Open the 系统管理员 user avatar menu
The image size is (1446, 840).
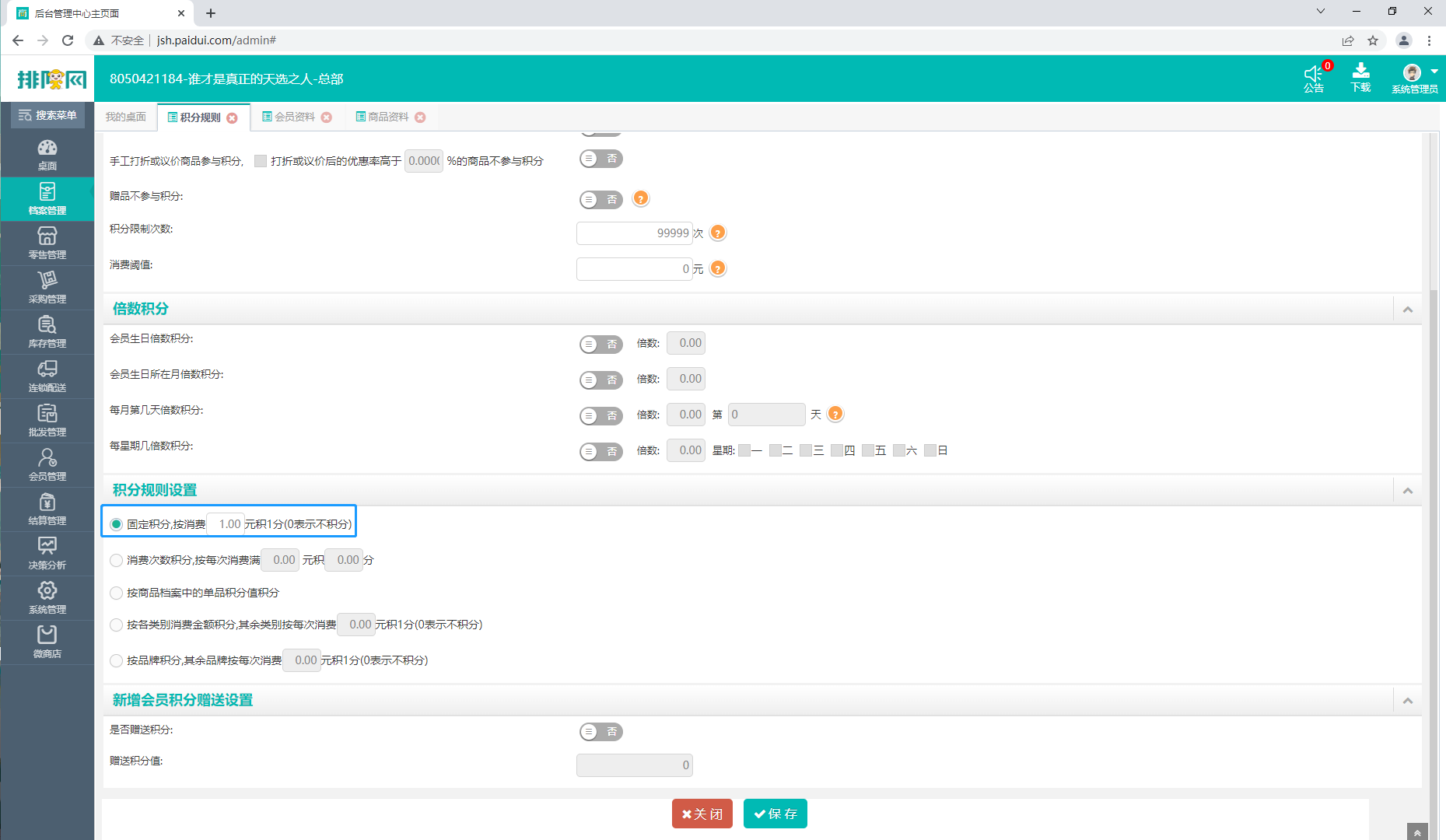[x=1415, y=78]
